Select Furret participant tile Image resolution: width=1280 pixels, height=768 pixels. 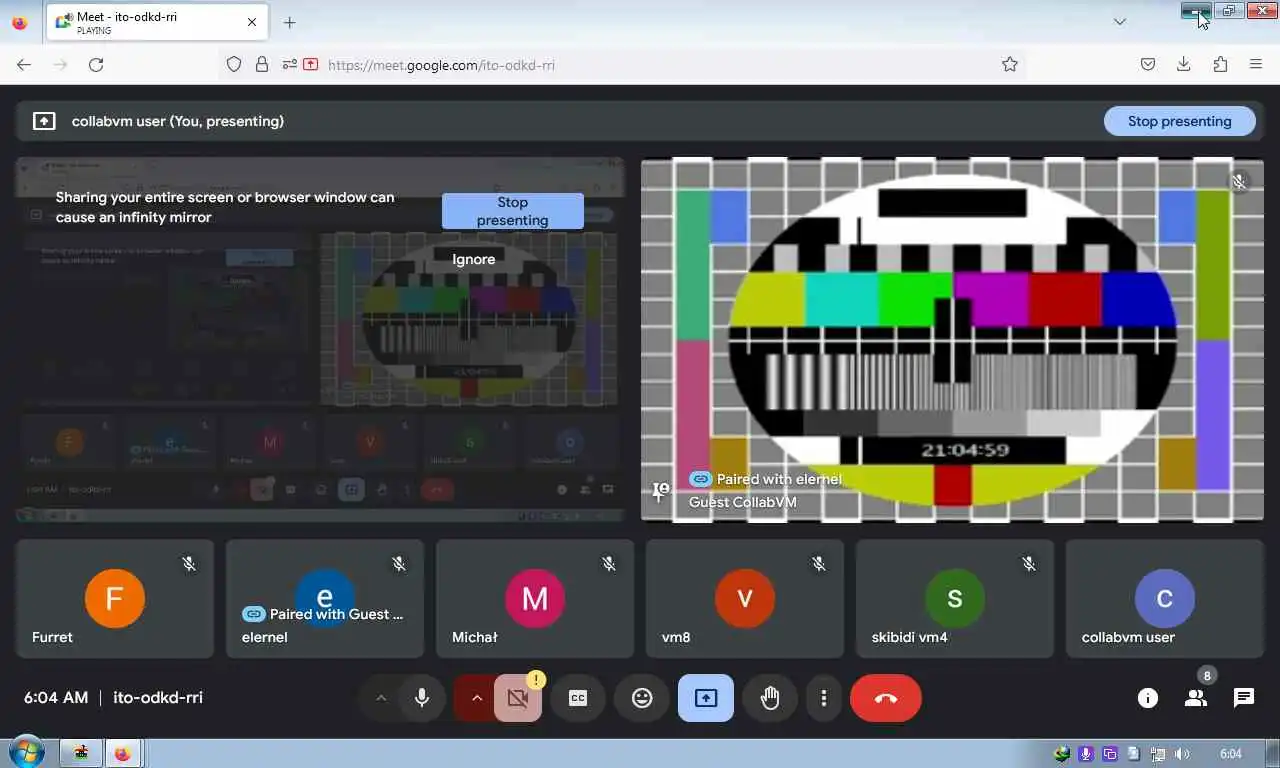click(115, 598)
